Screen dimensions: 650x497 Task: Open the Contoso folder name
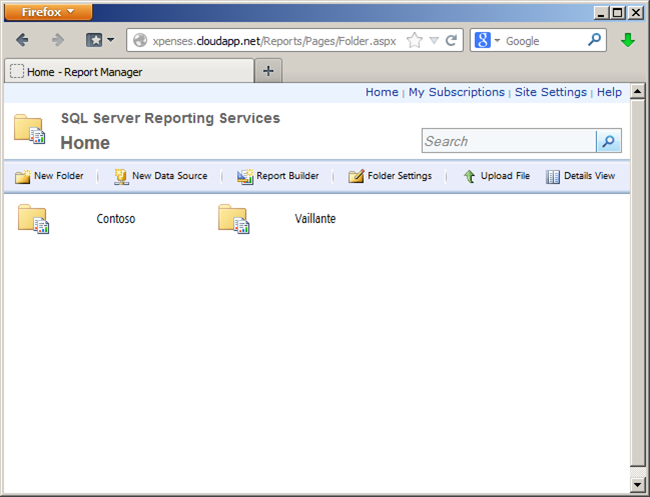[116, 218]
